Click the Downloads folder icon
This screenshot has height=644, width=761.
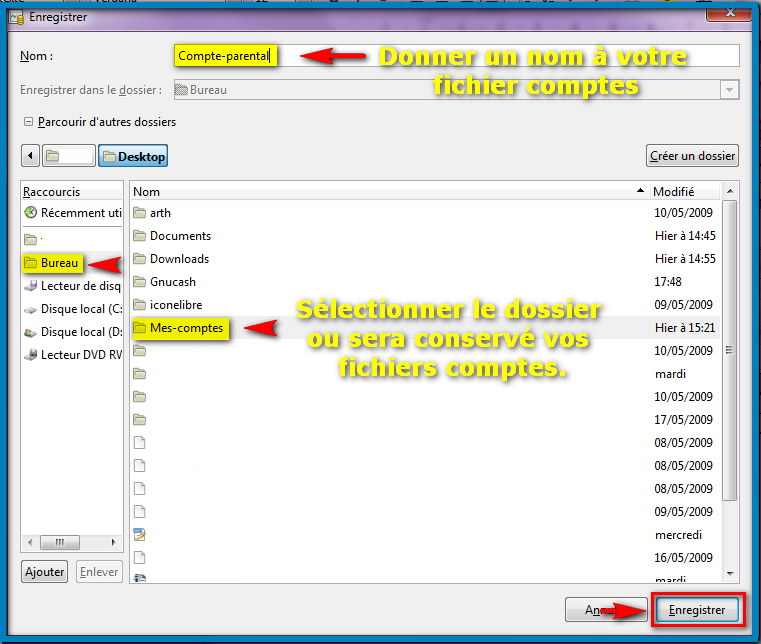coord(139,259)
